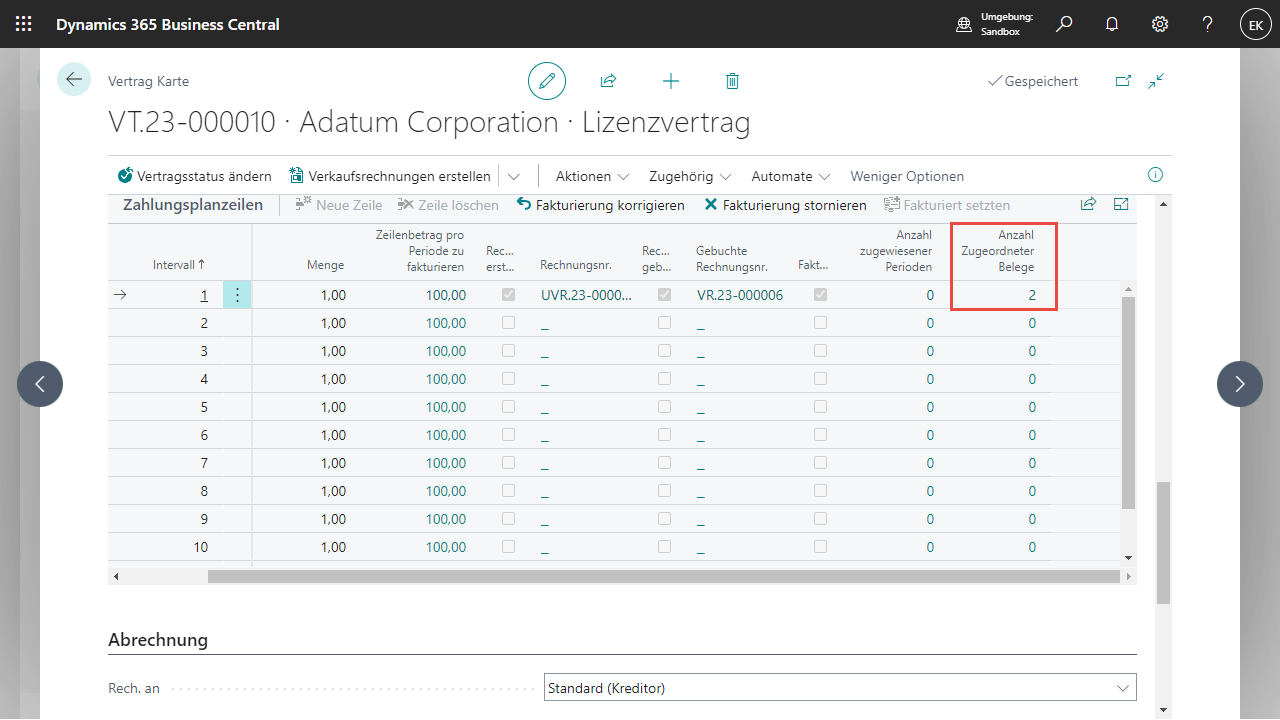Toggle the 'Rechnung gebucht' checkbox in row 5
Image resolution: width=1280 pixels, height=720 pixels.
click(665, 407)
